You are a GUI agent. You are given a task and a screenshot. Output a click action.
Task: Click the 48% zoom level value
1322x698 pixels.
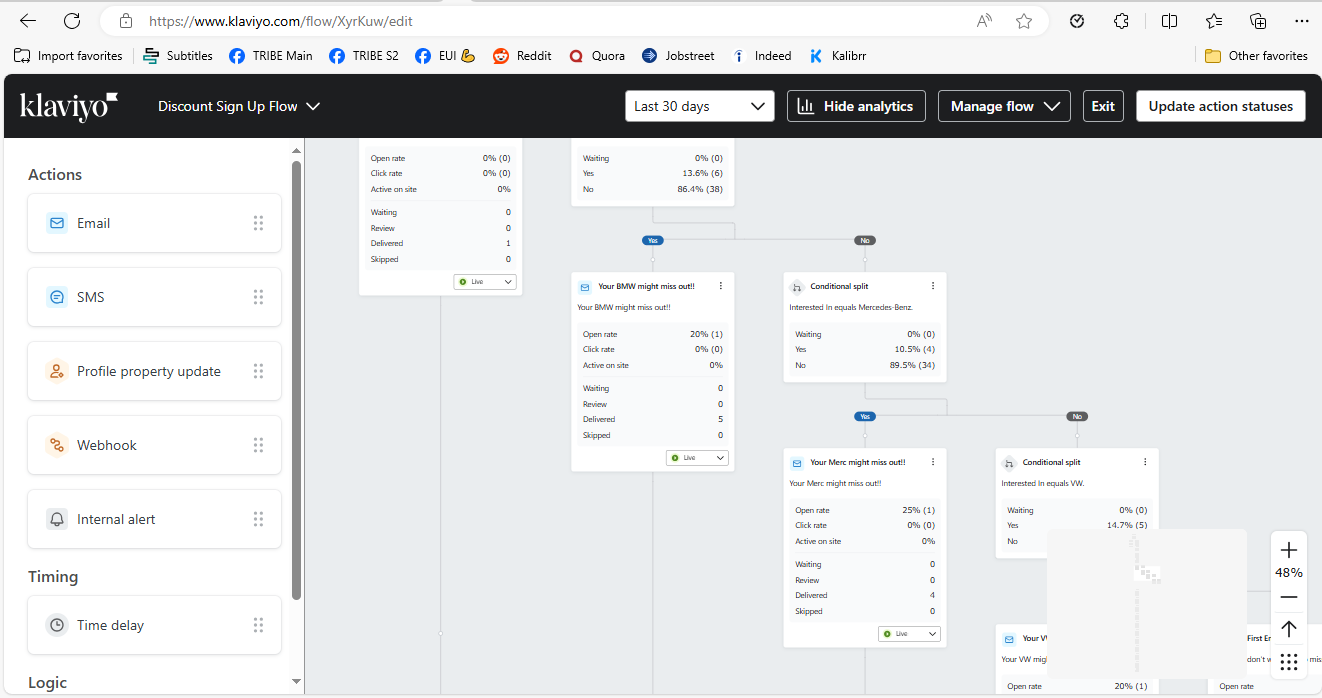point(1289,573)
